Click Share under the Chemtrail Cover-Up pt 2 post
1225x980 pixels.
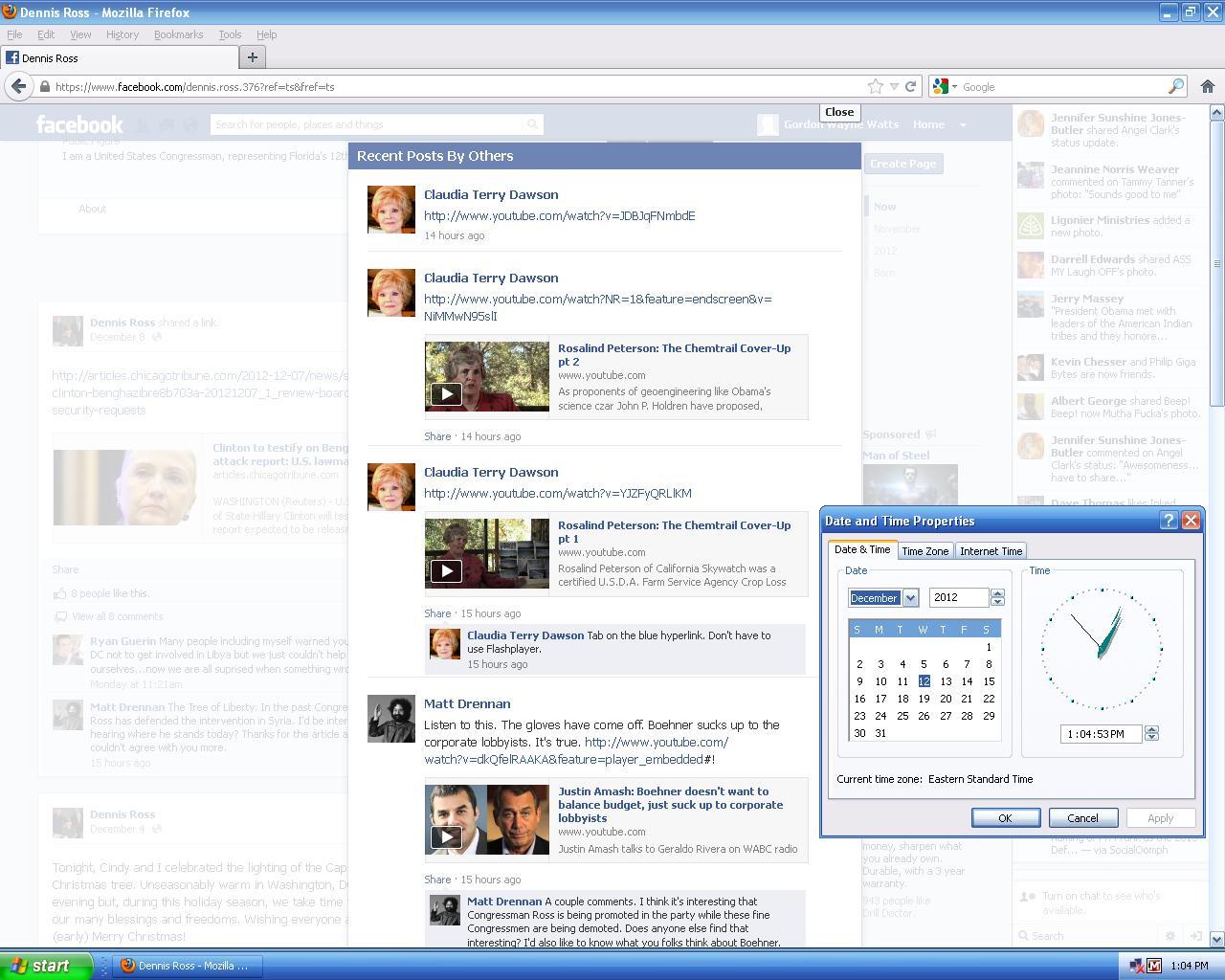pos(437,436)
